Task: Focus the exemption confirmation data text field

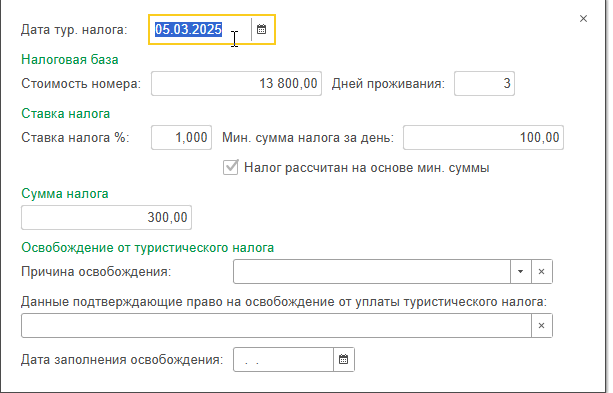Action: (276, 325)
